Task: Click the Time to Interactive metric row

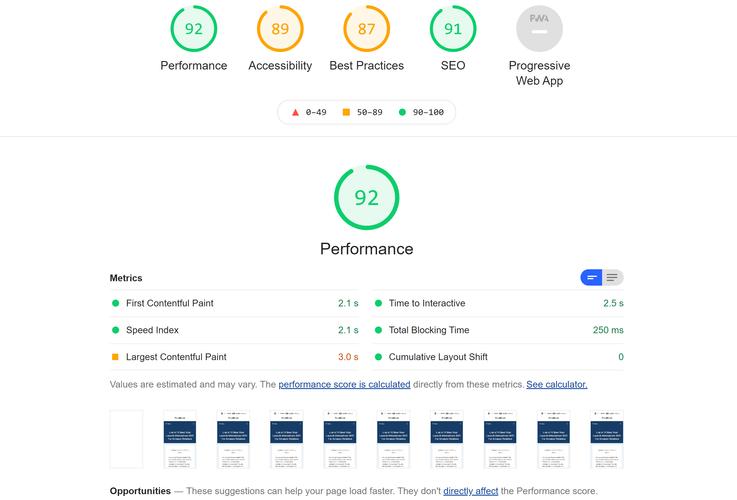Action: click(498, 303)
